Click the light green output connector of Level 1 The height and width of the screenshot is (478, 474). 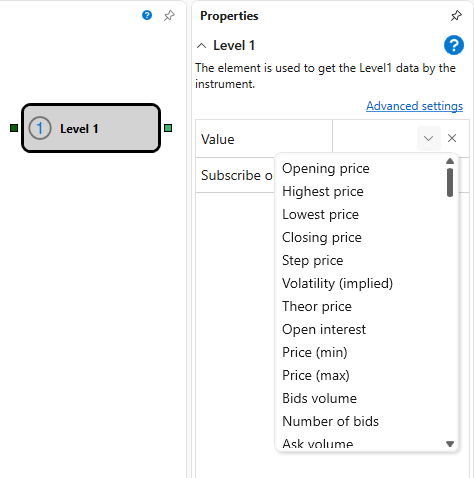tap(168, 128)
